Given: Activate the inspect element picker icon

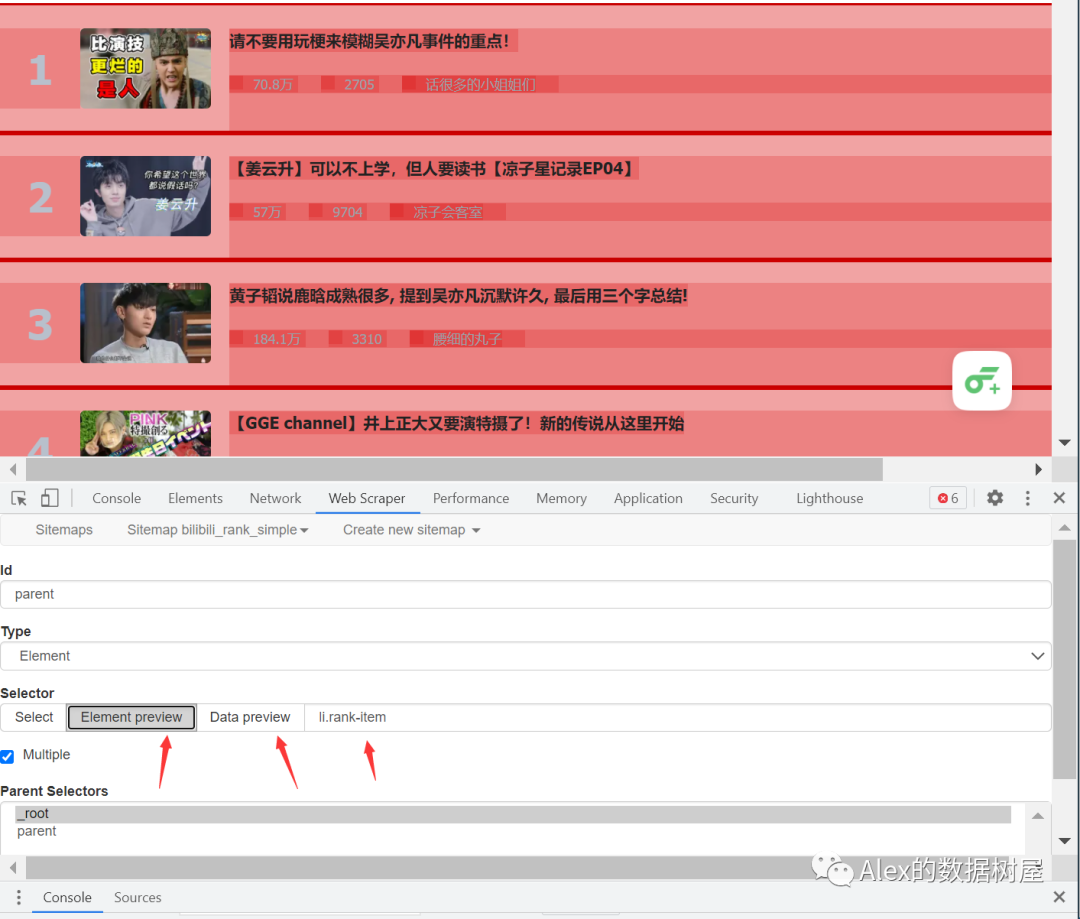Looking at the screenshot, I should pyautogui.click(x=19, y=498).
